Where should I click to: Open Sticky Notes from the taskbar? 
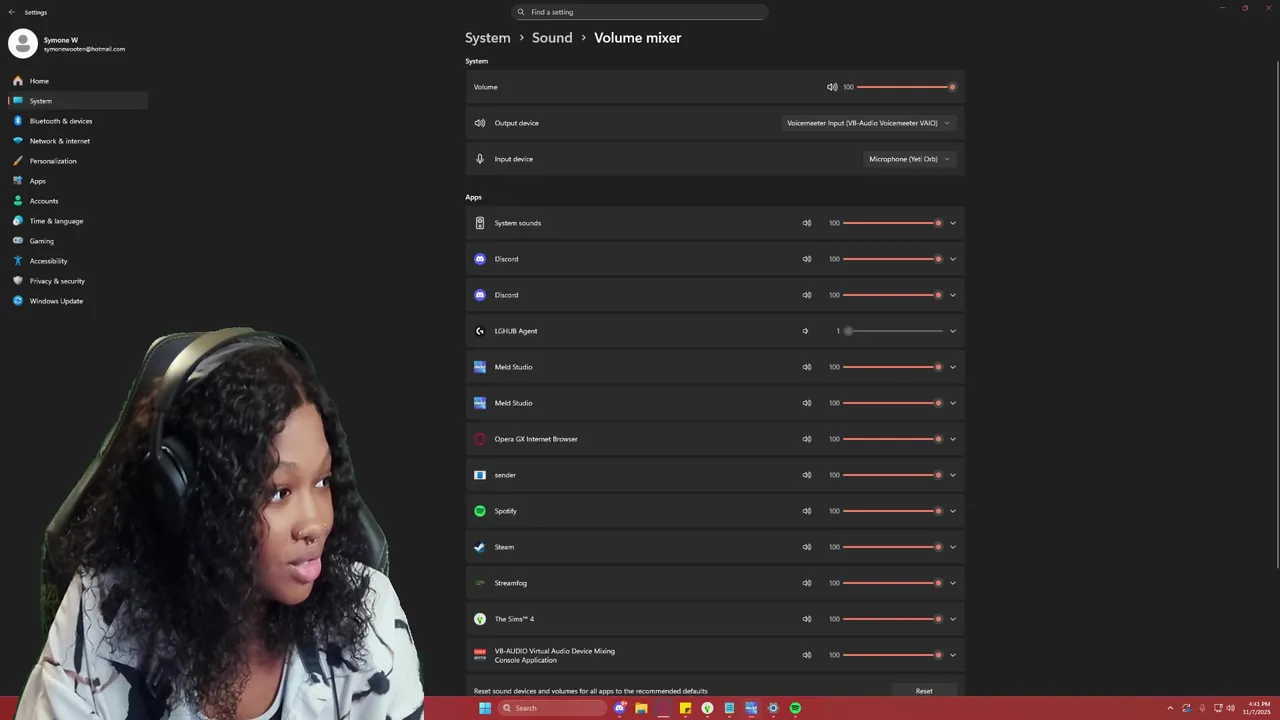pos(685,708)
